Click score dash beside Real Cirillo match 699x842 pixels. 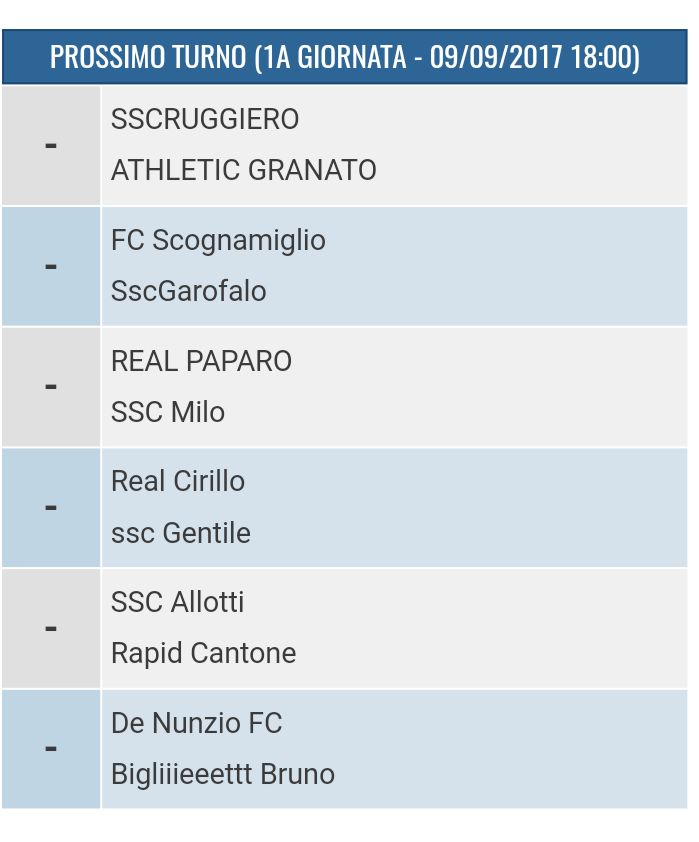(x=51, y=507)
